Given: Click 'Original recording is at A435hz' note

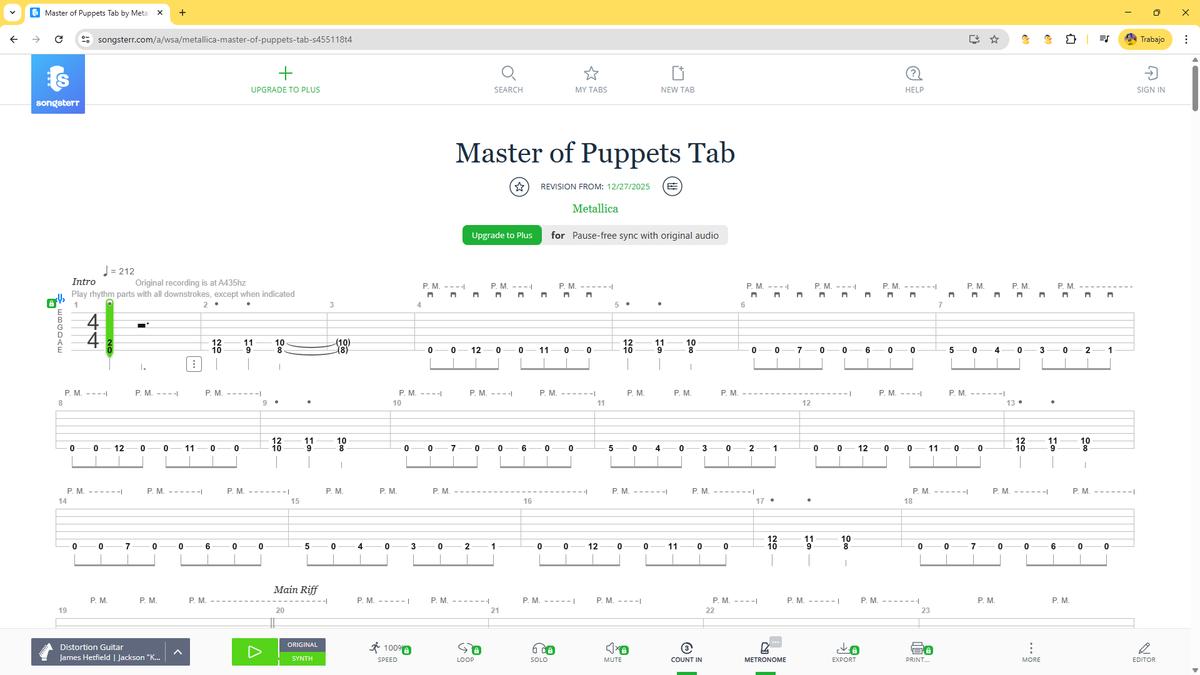Looking at the screenshot, I should (190, 283).
